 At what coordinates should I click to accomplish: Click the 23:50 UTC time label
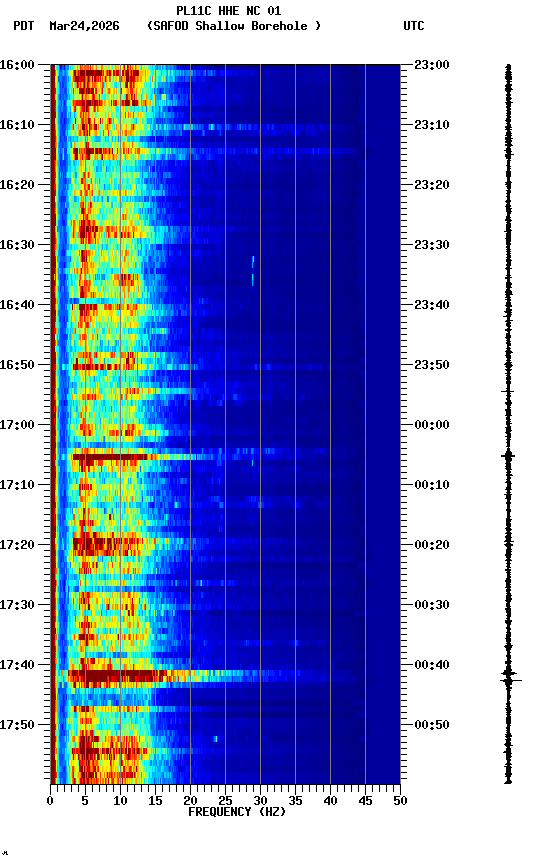click(x=432, y=365)
